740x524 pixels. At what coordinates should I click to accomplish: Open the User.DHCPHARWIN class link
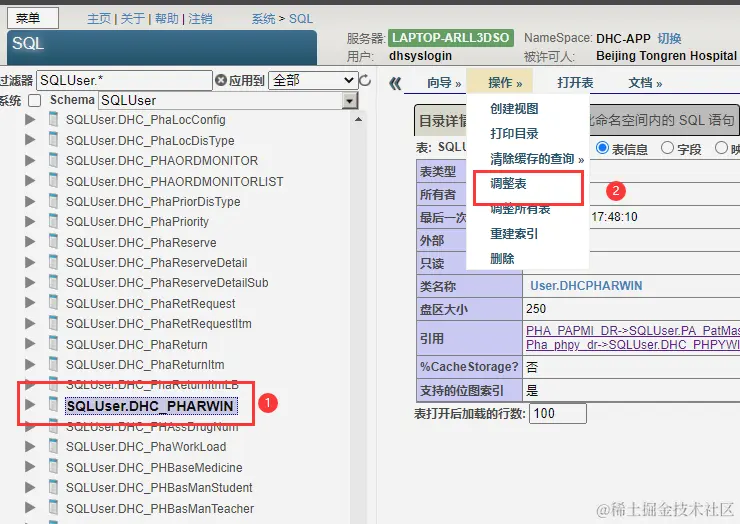[586, 286]
